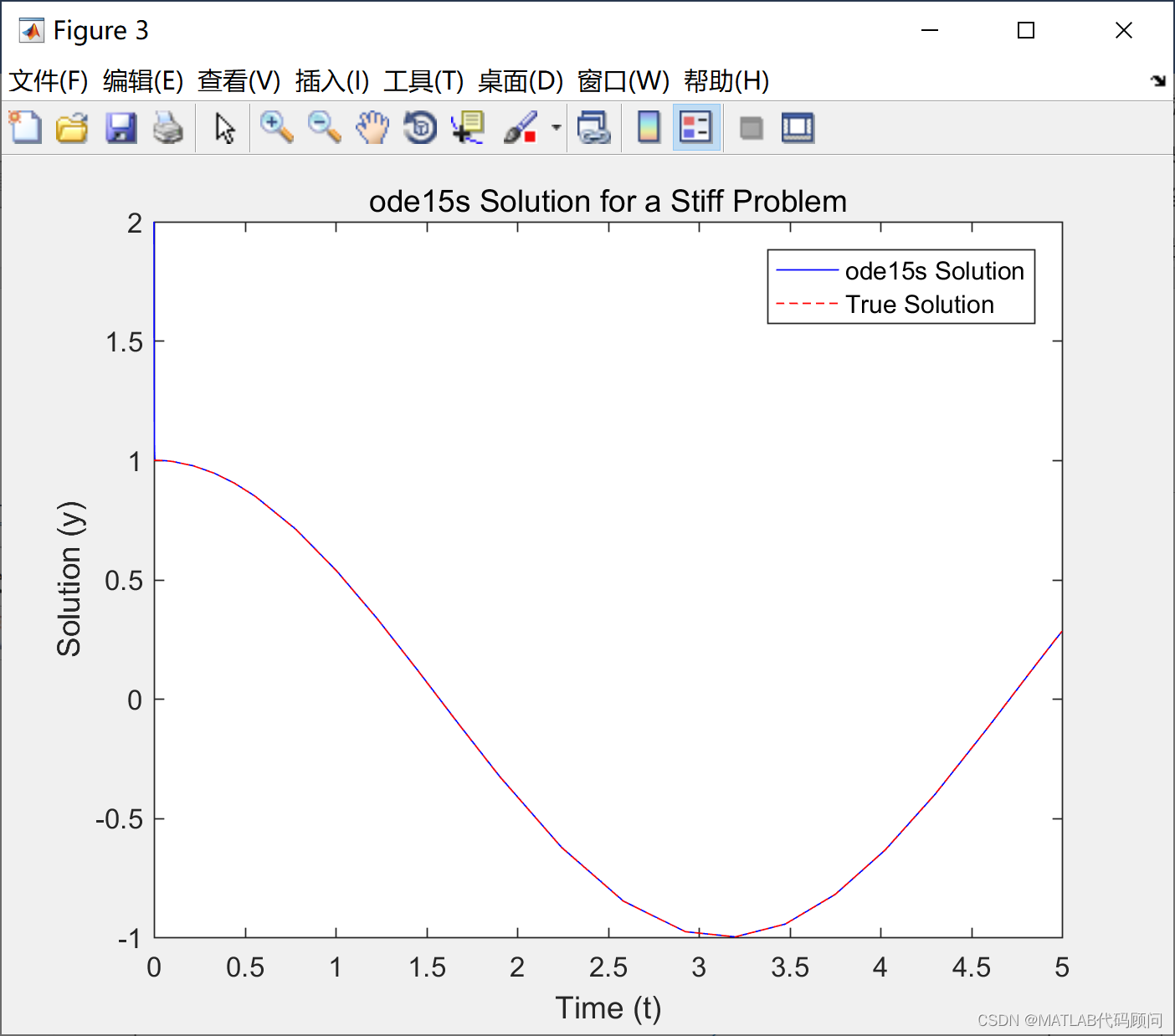Click the New Figure icon
The height and width of the screenshot is (1036, 1175).
25,128
